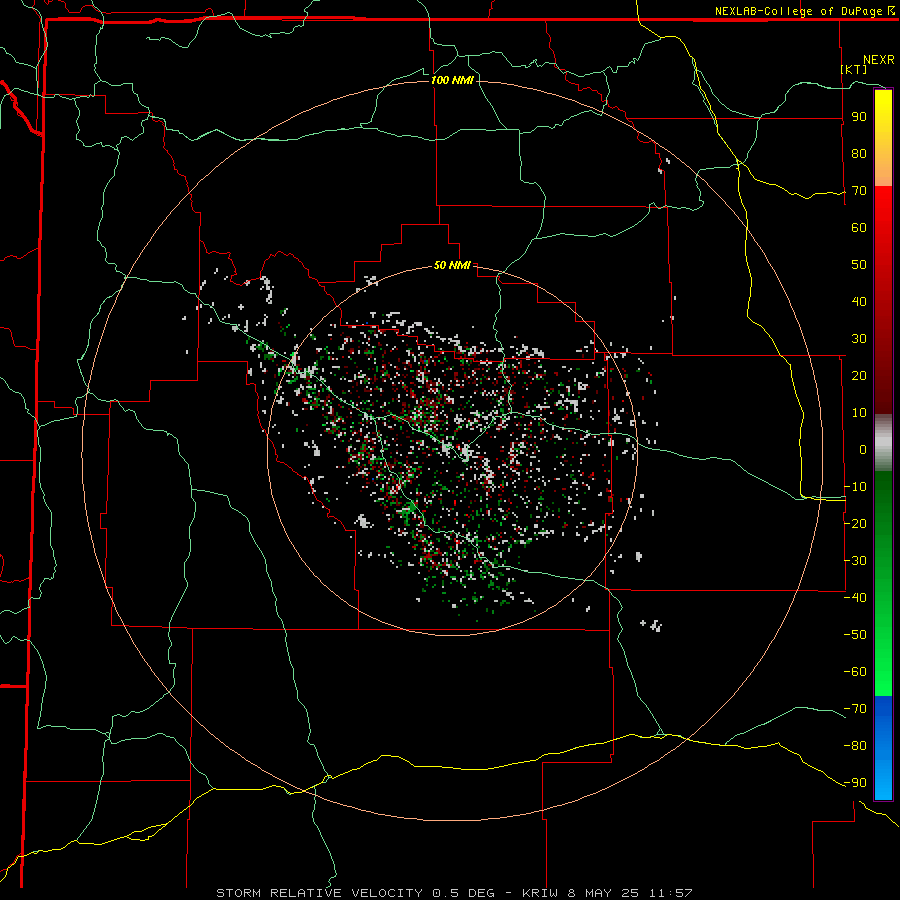Click the -30 knot scale value
Image resolution: width=900 pixels, height=900 pixels.
pyautogui.click(x=855, y=561)
